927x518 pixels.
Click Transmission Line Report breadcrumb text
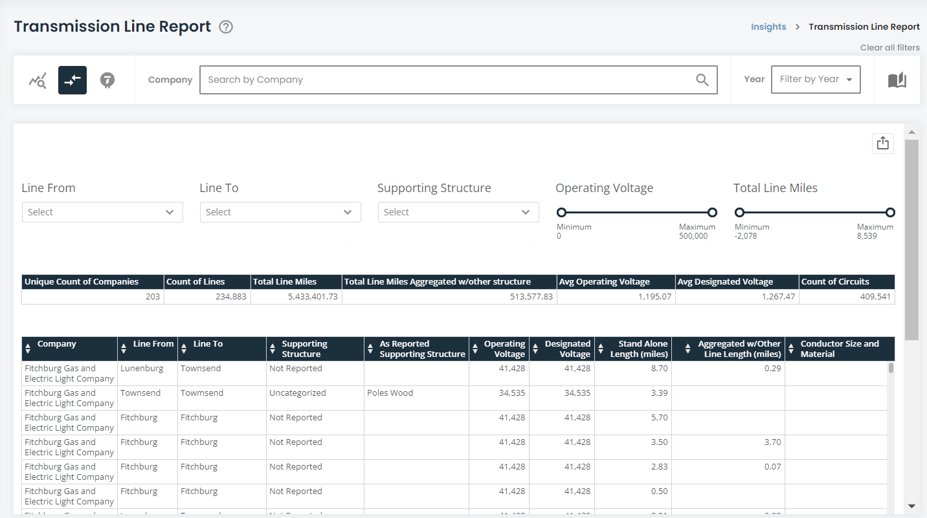coord(864,27)
